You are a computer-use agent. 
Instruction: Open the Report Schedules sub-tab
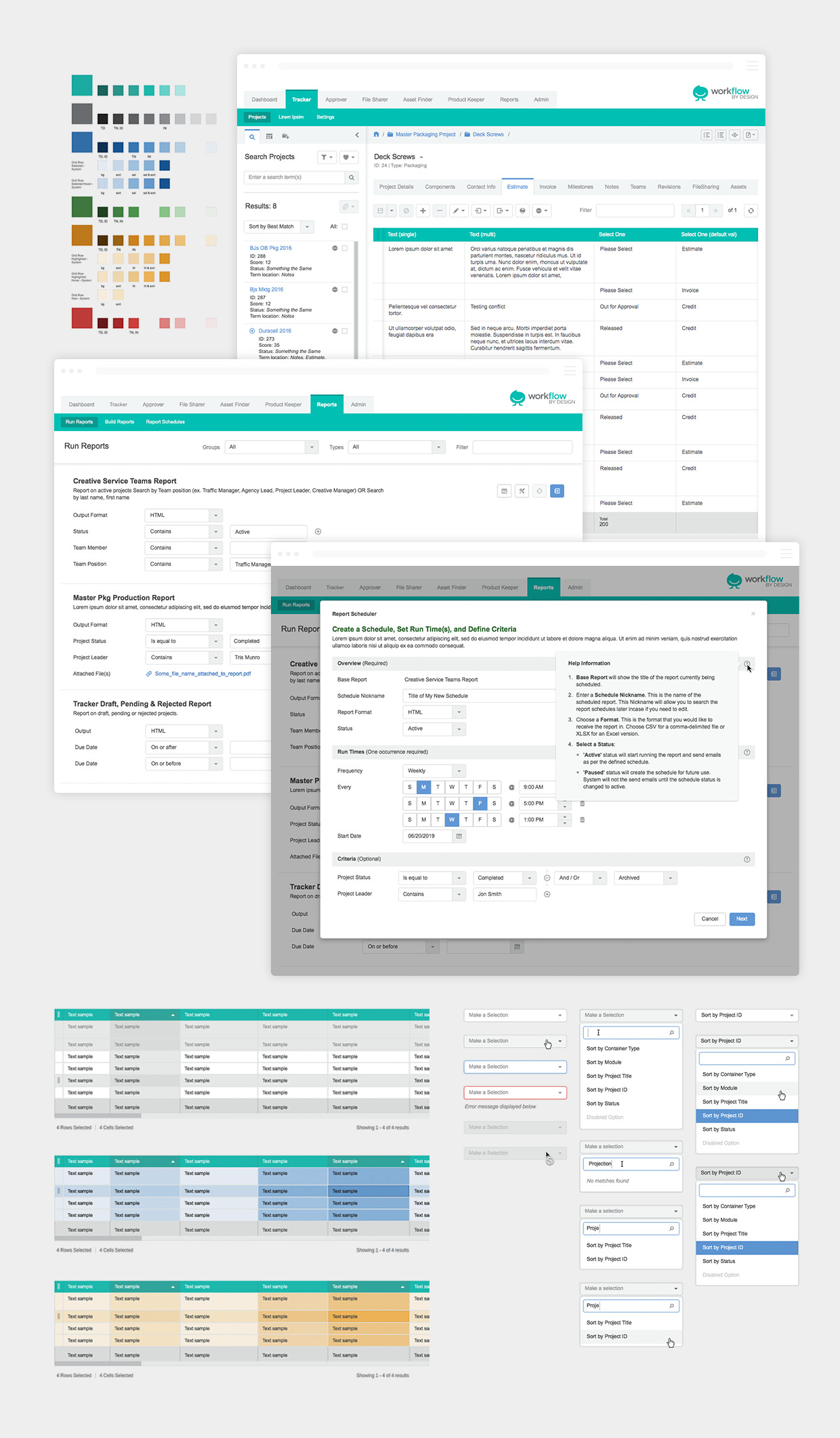tap(165, 422)
